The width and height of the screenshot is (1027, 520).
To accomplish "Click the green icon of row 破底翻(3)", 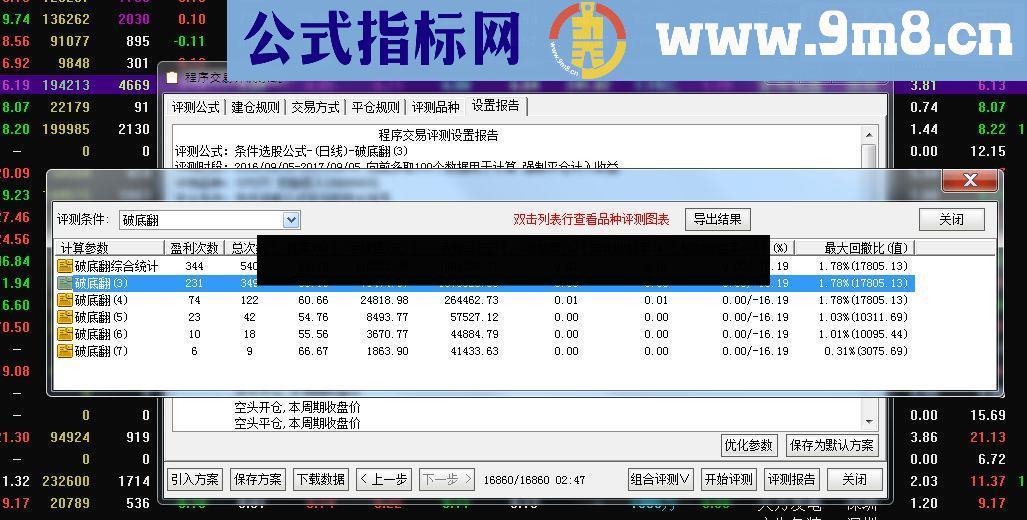I will [65, 283].
